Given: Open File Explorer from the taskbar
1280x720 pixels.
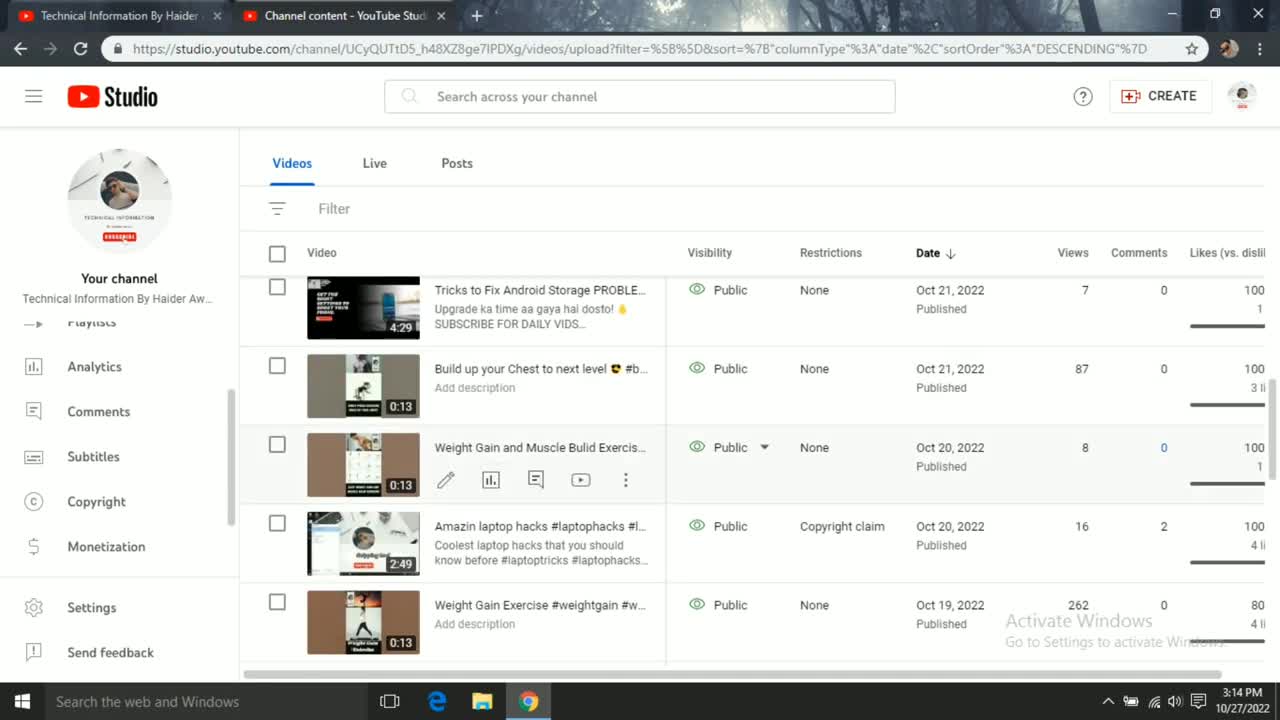Looking at the screenshot, I should (482, 702).
